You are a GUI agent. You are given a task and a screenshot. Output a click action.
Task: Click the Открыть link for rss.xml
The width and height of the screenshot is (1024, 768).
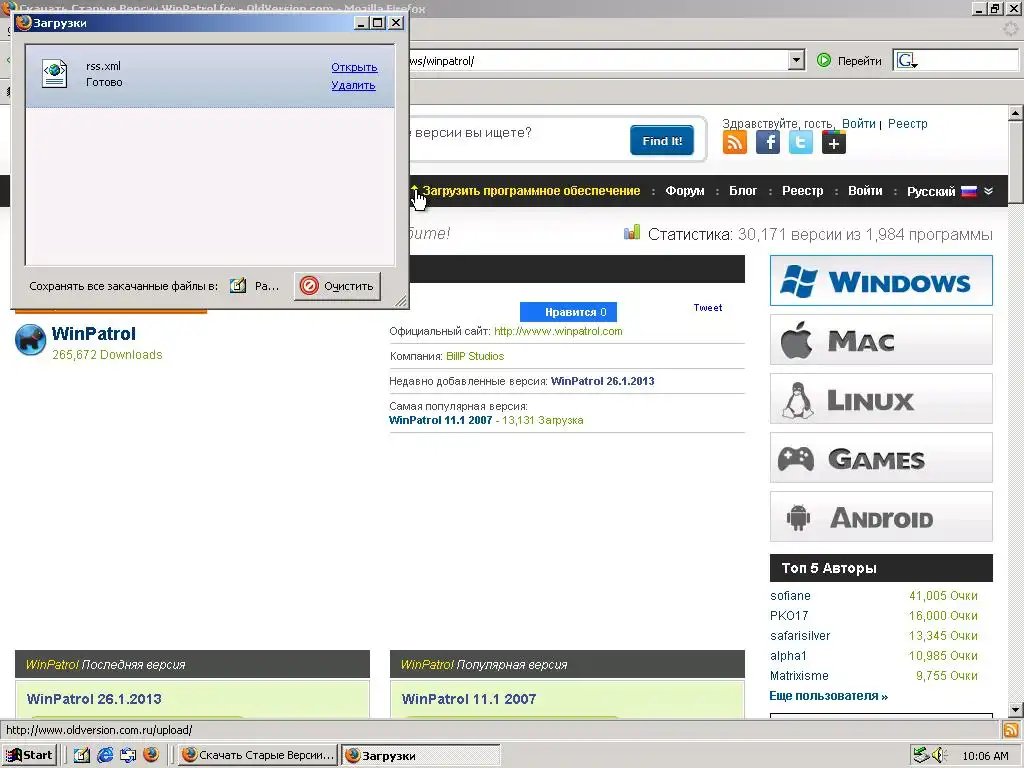[354, 67]
